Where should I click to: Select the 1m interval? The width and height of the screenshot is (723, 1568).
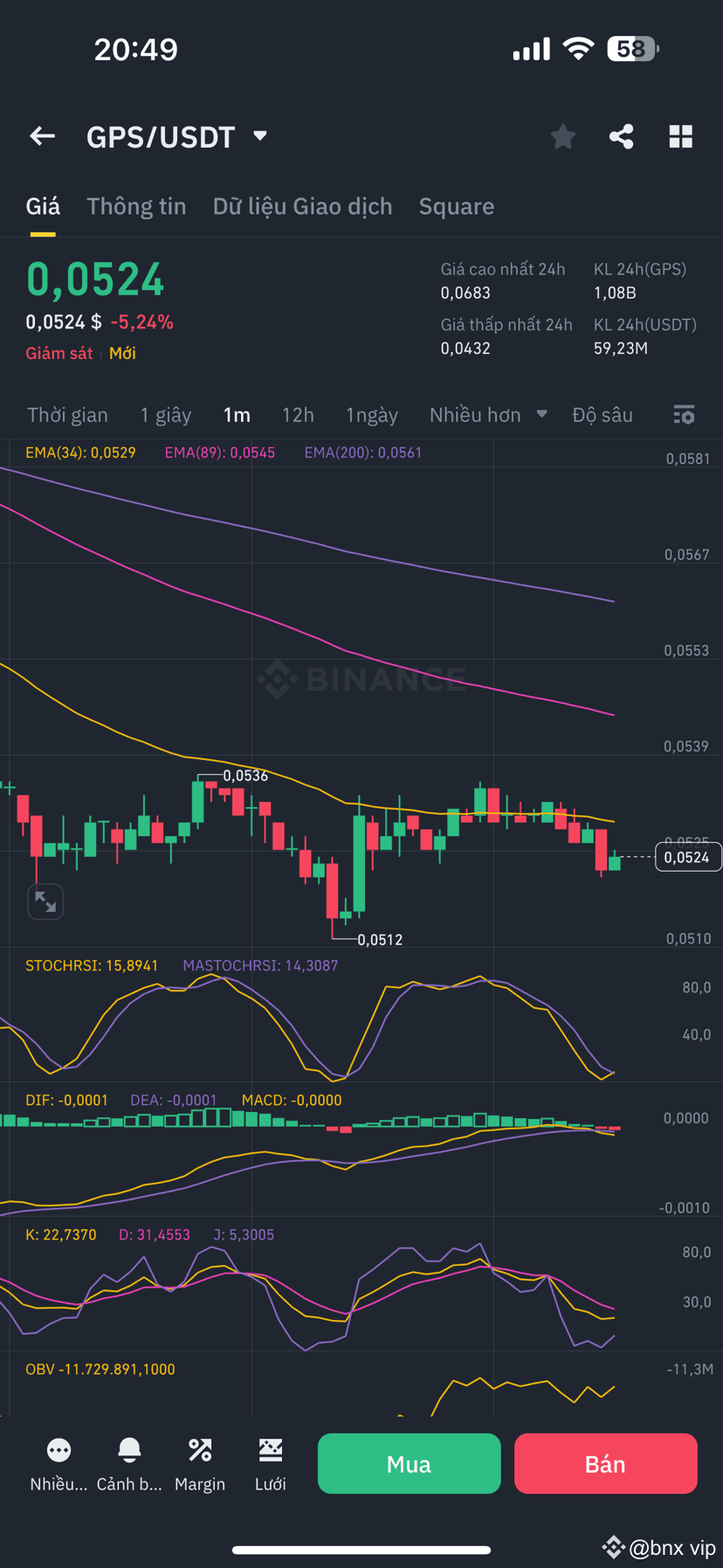237,415
